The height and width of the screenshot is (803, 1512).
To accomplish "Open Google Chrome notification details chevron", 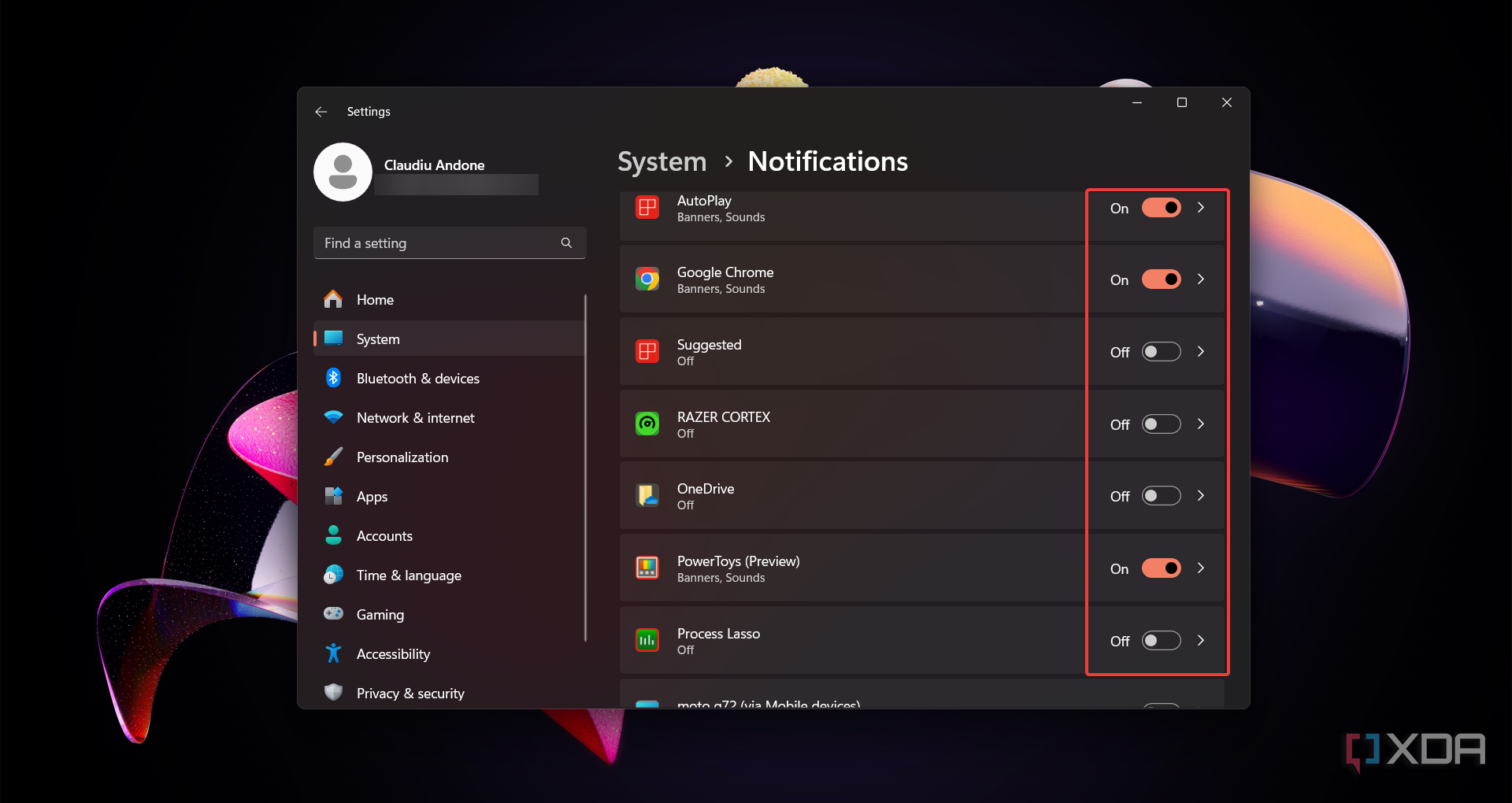I will point(1201,279).
